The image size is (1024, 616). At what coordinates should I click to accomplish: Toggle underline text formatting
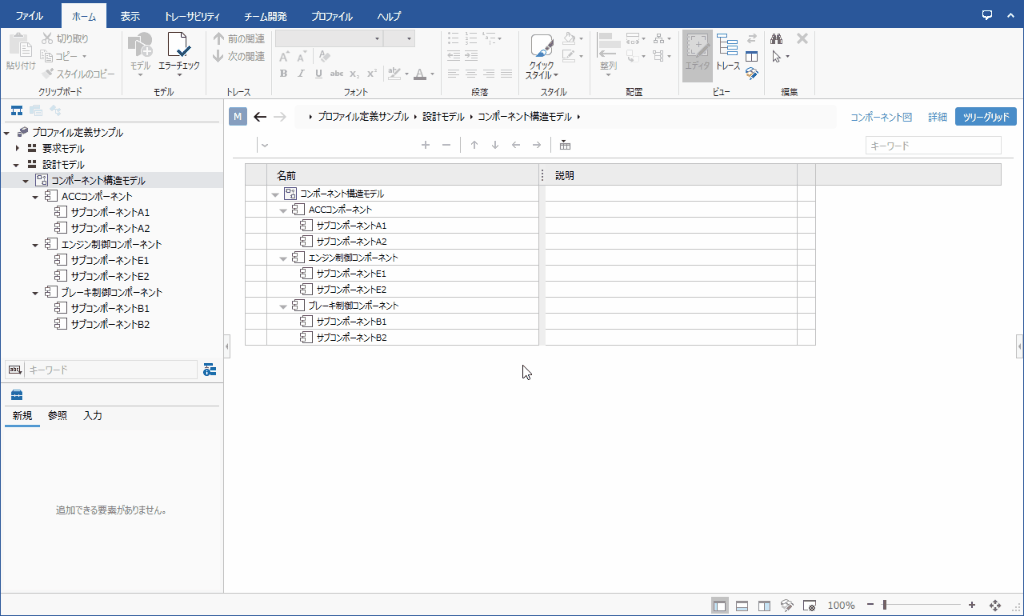point(321,73)
